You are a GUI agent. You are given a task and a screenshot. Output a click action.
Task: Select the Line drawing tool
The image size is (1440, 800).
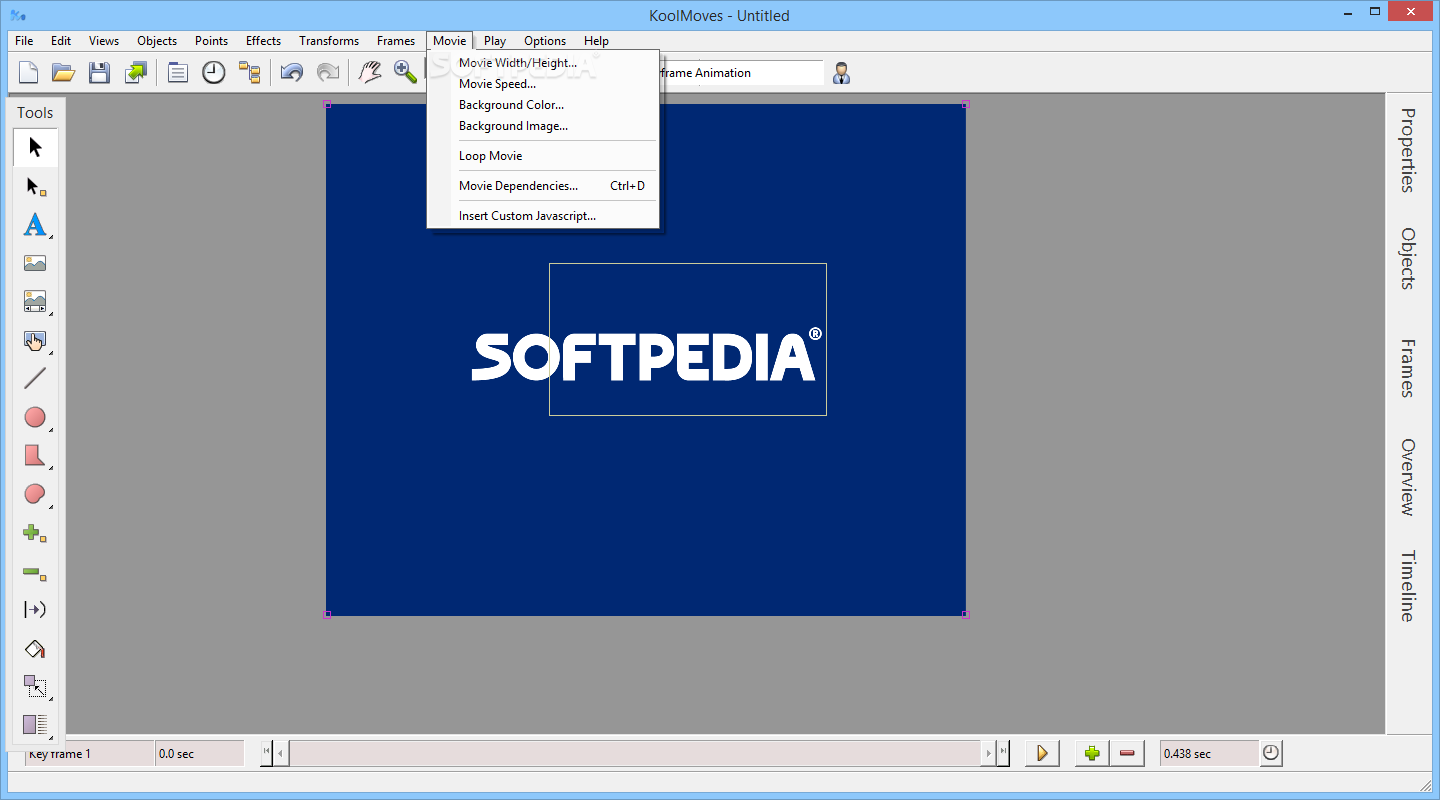[x=35, y=379]
